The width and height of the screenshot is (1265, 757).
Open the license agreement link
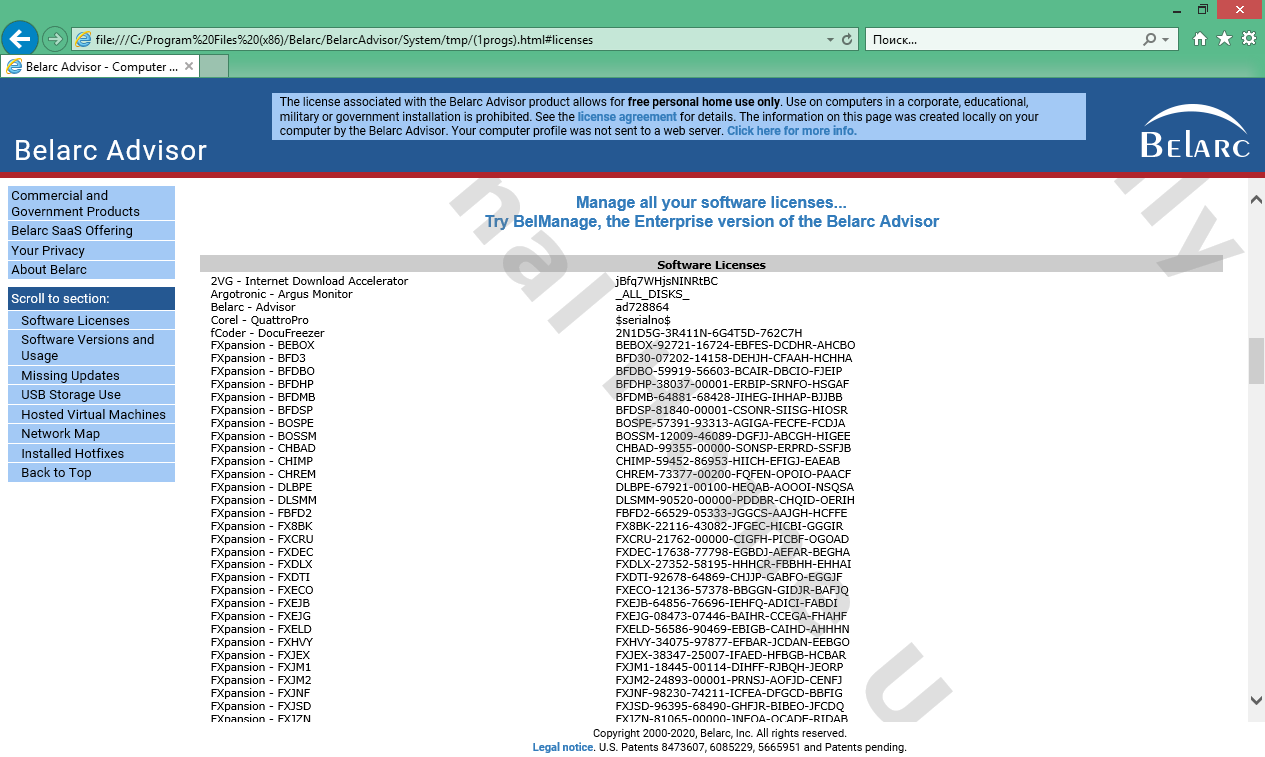coord(627,117)
